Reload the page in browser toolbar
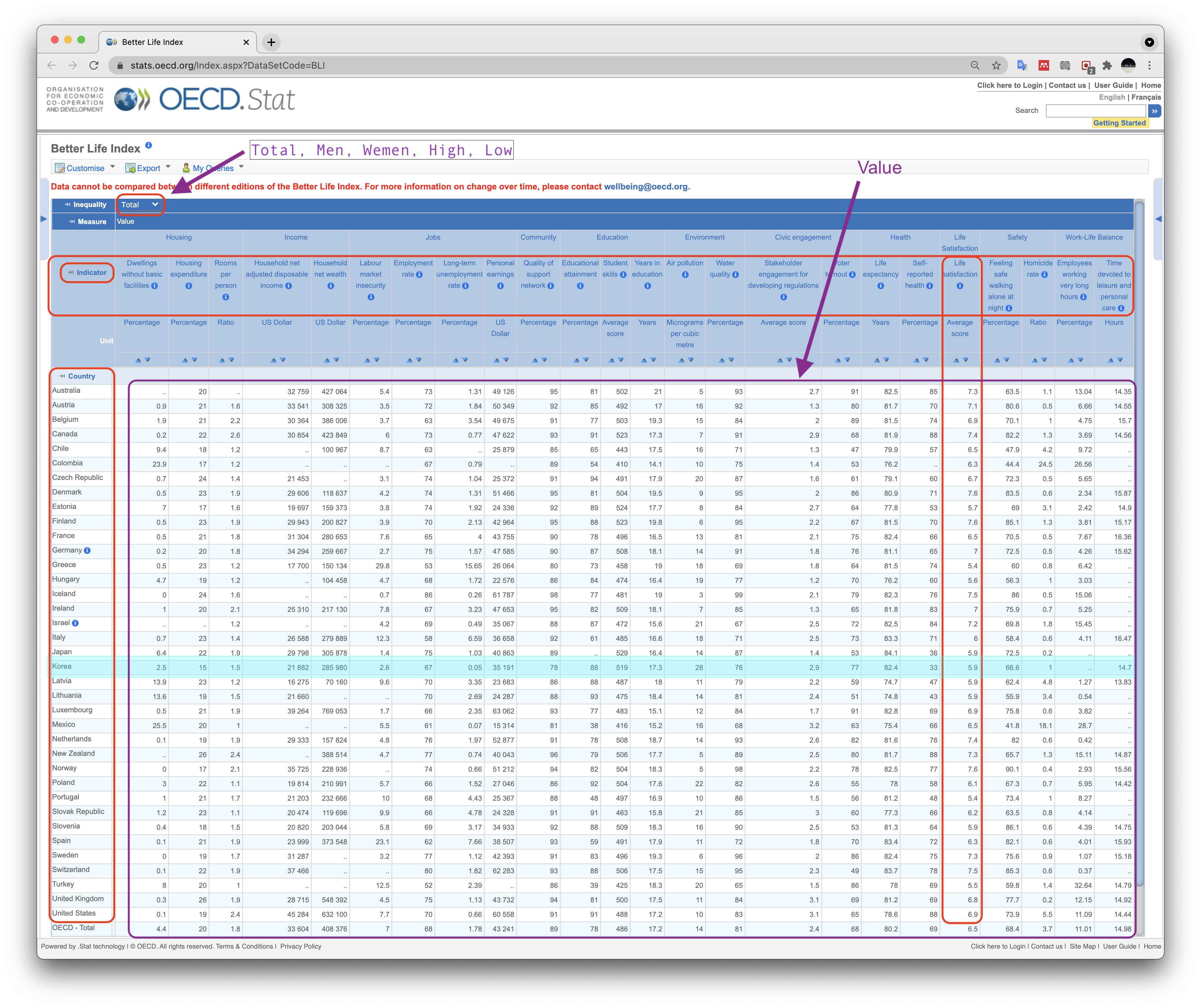Screen dimensions: 1201x1008 (94, 65)
